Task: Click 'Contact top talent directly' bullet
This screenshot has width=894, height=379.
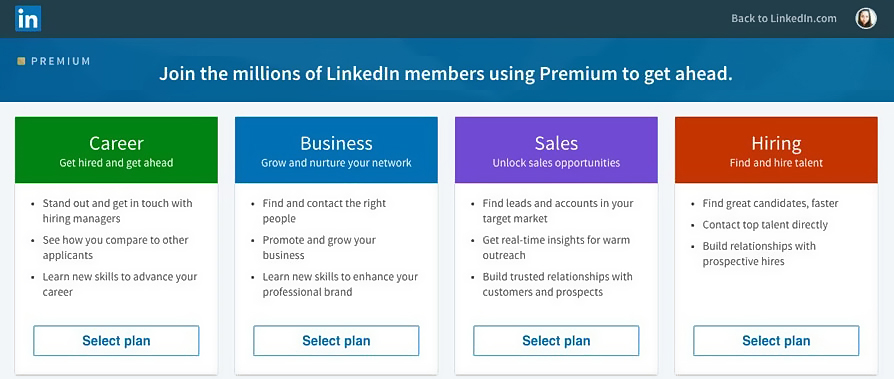Action: coord(765,225)
